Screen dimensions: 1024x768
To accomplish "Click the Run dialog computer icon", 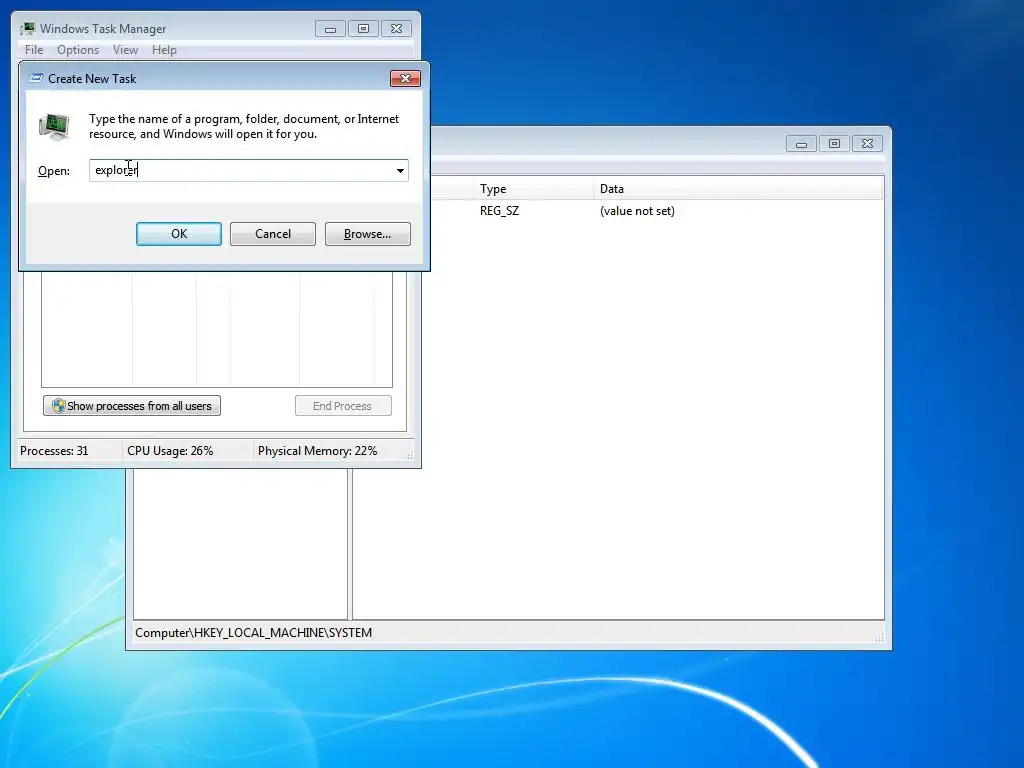I will point(54,127).
